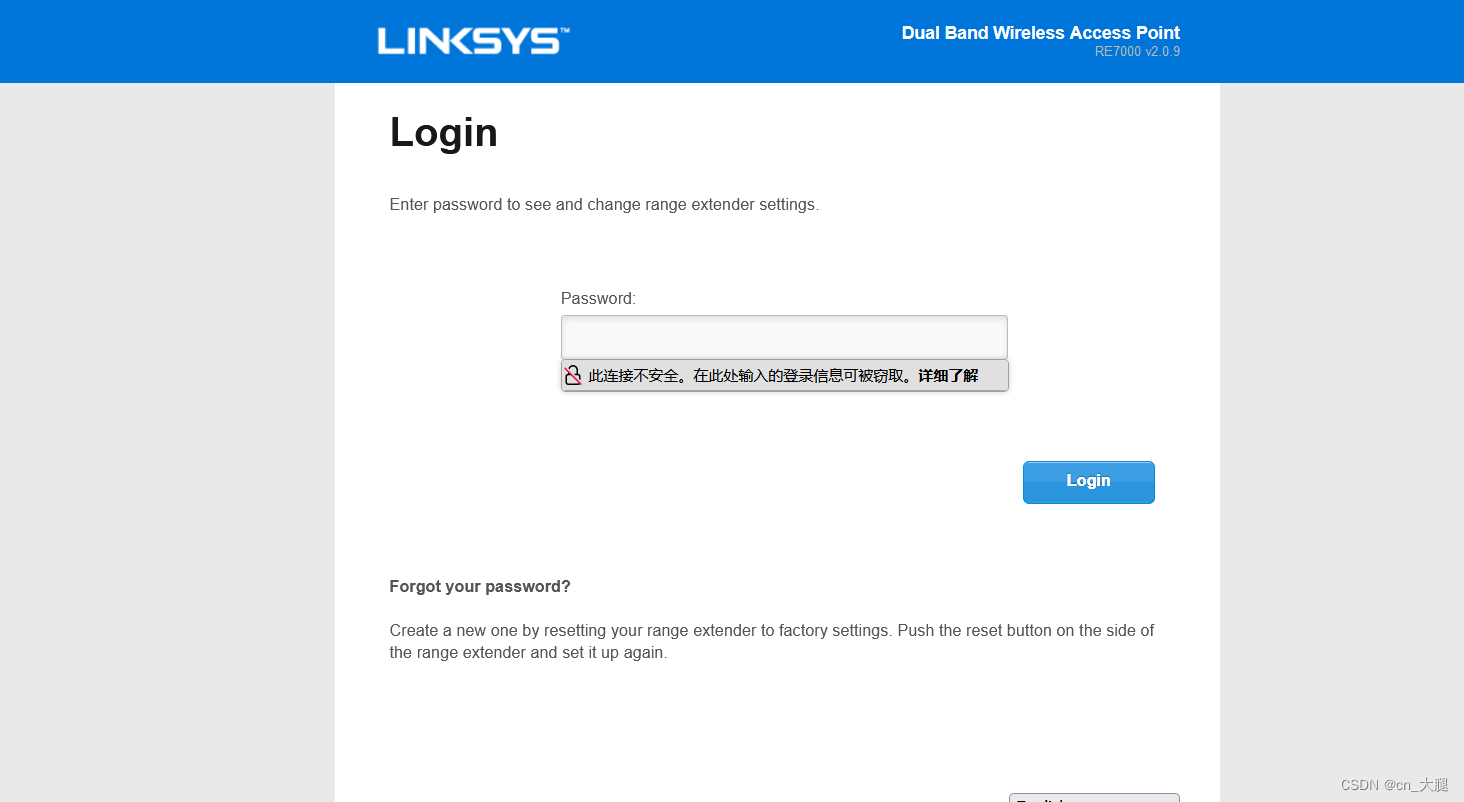
Task: Click the RE7000 v2.0.9 version text
Action: click(x=1137, y=52)
